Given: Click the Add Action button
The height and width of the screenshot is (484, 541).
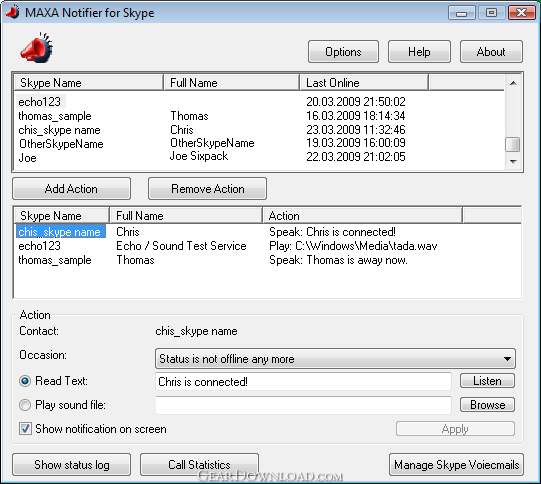Looking at the screenshot, I should point(71,189).
